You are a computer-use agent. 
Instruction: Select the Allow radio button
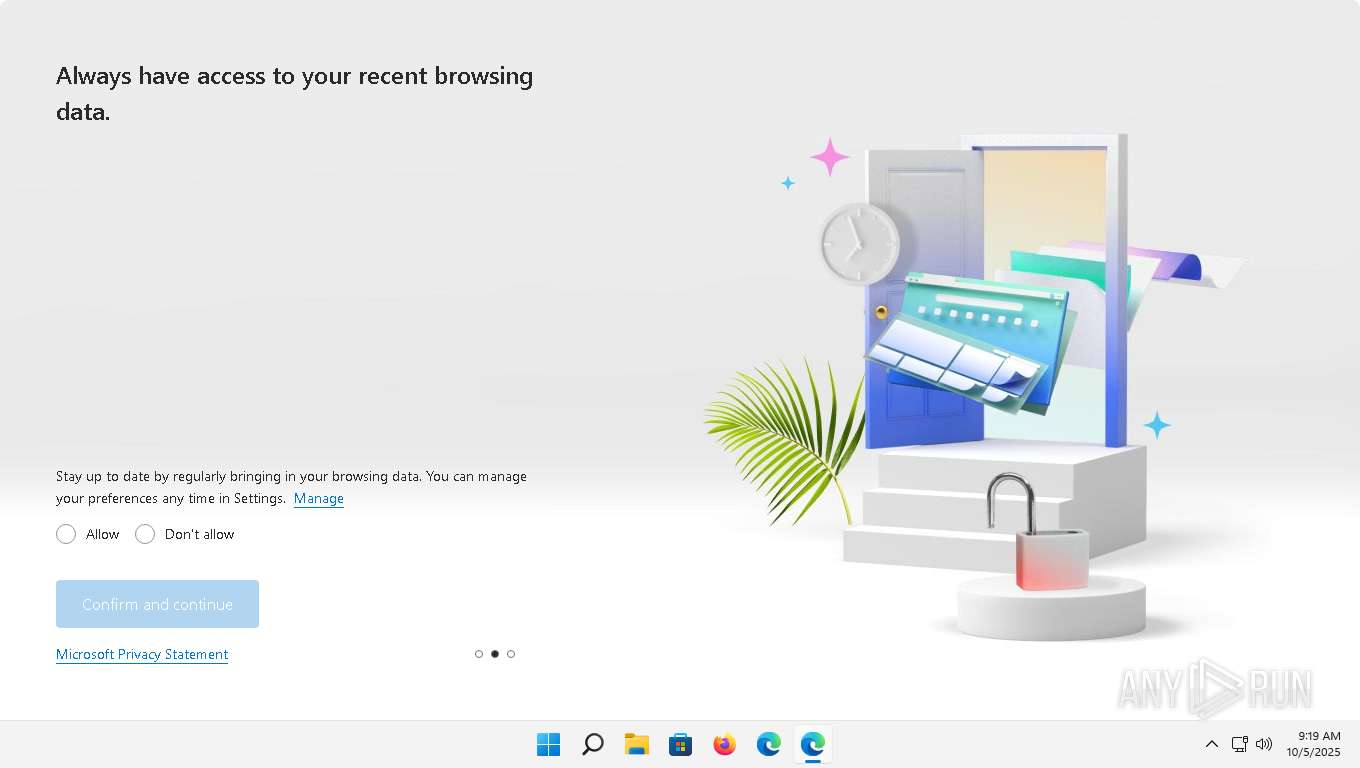[66, 534]
